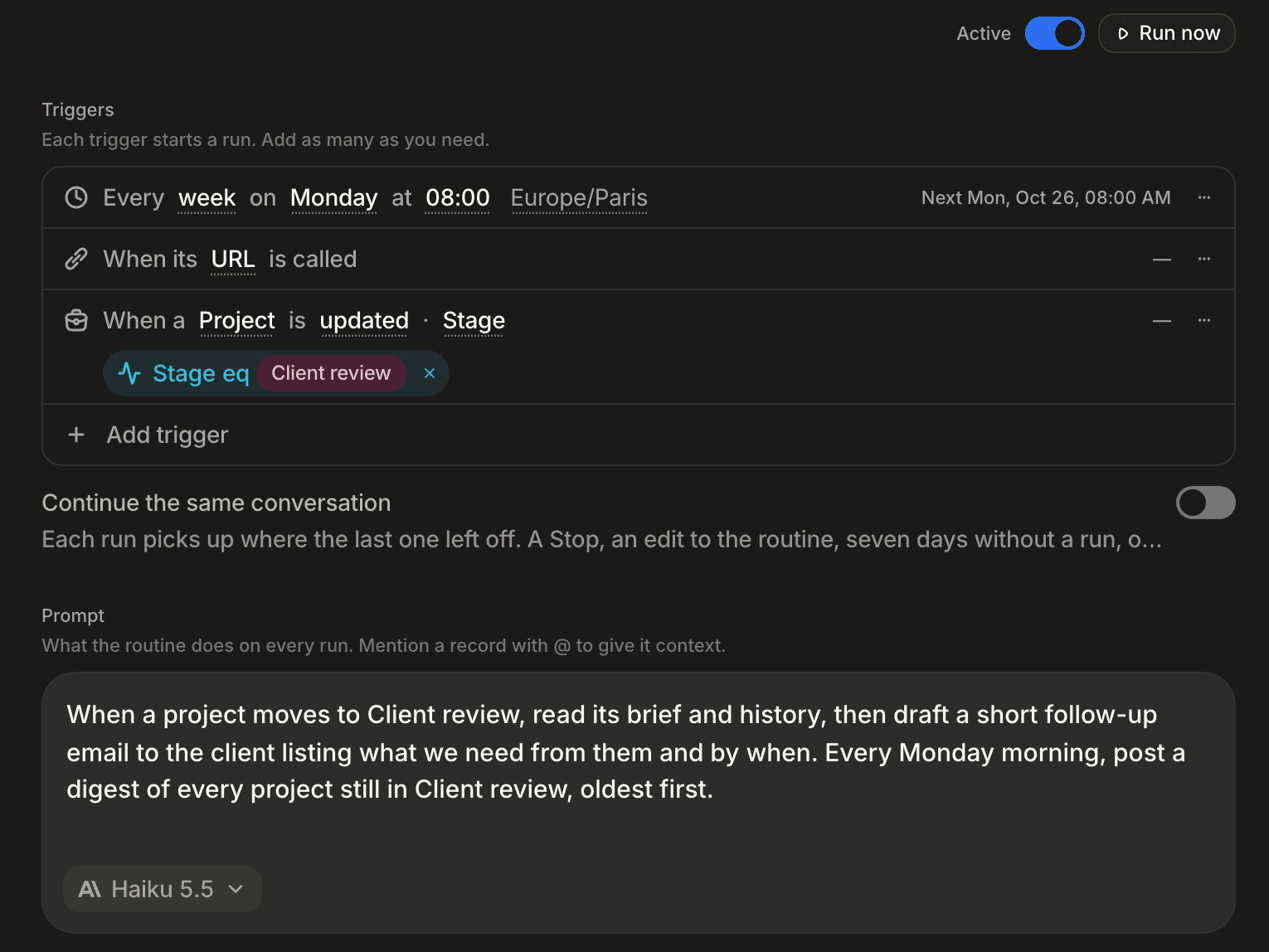Click 'Next Mon, Oct 26, 08:00 AM' text
1269x952 pixels.
pos(1046,197)
